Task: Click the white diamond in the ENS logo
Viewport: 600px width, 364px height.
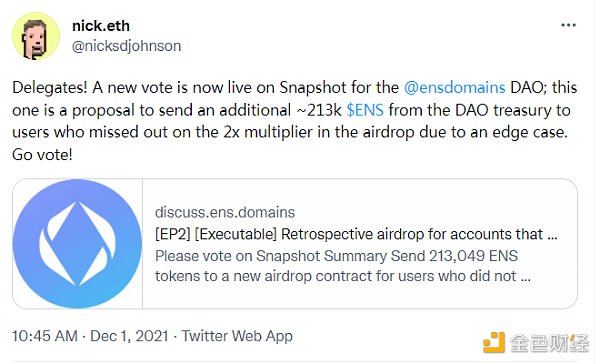Action: [x=78, y=244]
